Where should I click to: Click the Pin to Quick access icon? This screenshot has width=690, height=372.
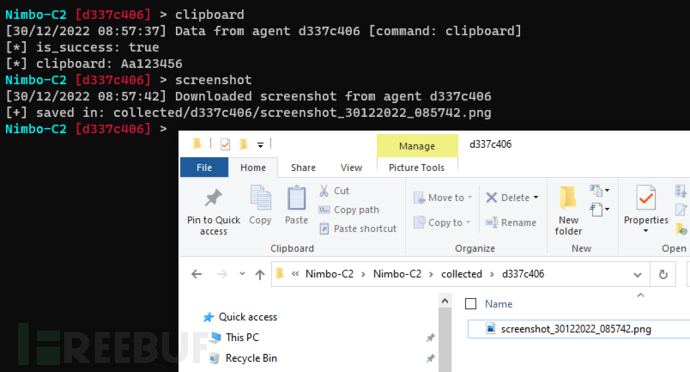point(213,198)
